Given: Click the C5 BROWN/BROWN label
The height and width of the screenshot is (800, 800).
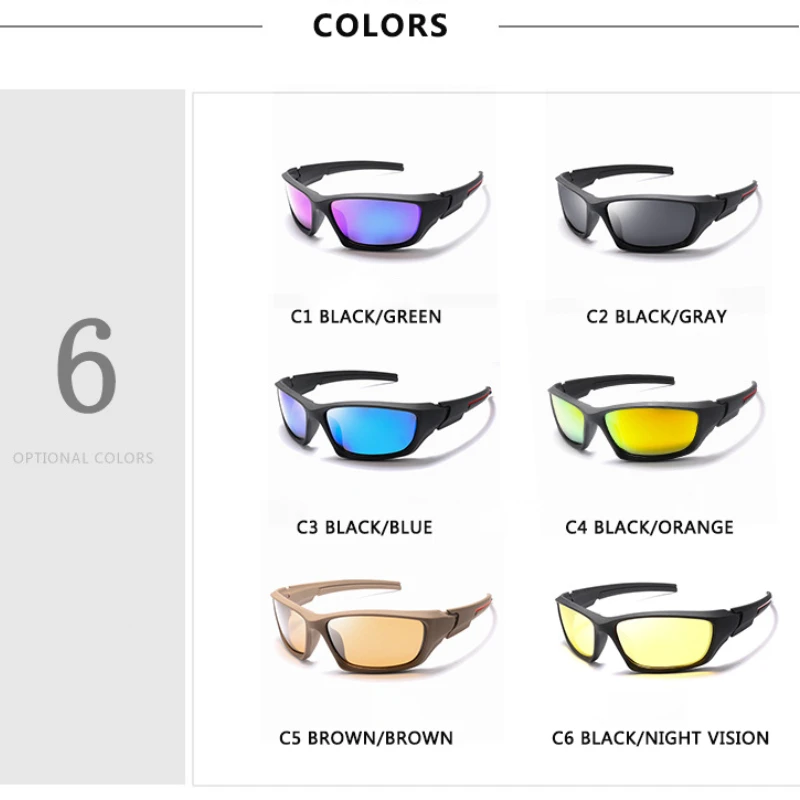Looking at the screenshot, I should [366, 738].
